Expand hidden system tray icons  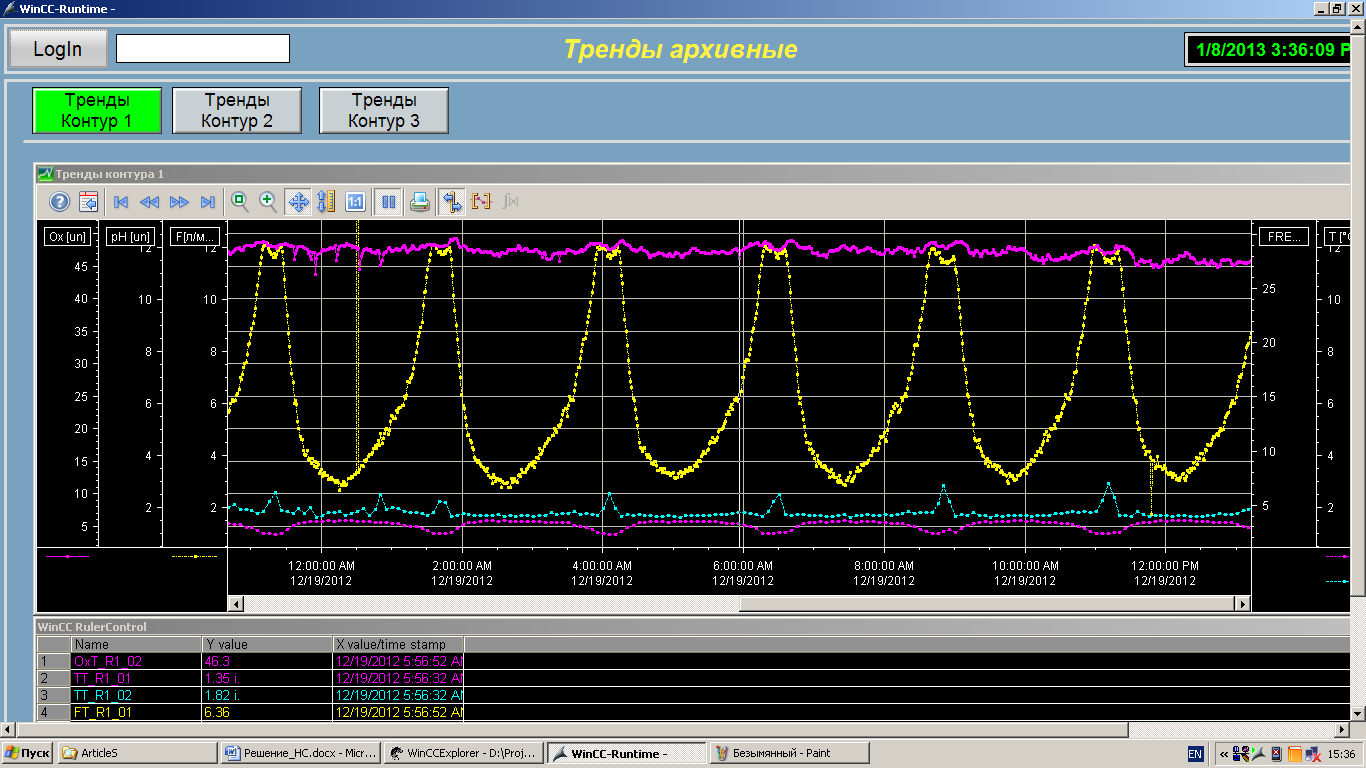(1223, 754)
